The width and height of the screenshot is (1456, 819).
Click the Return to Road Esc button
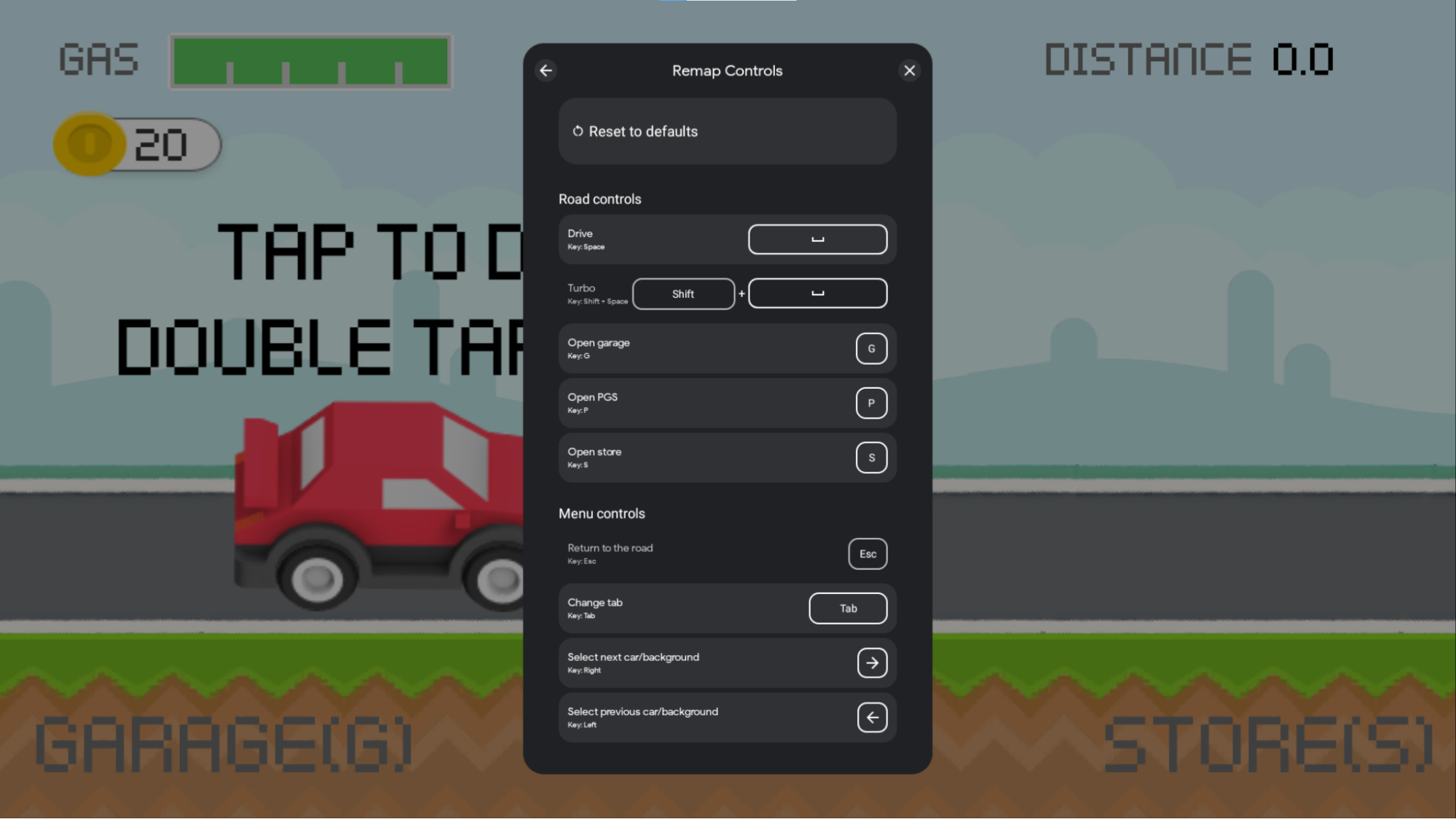[867, 554]
